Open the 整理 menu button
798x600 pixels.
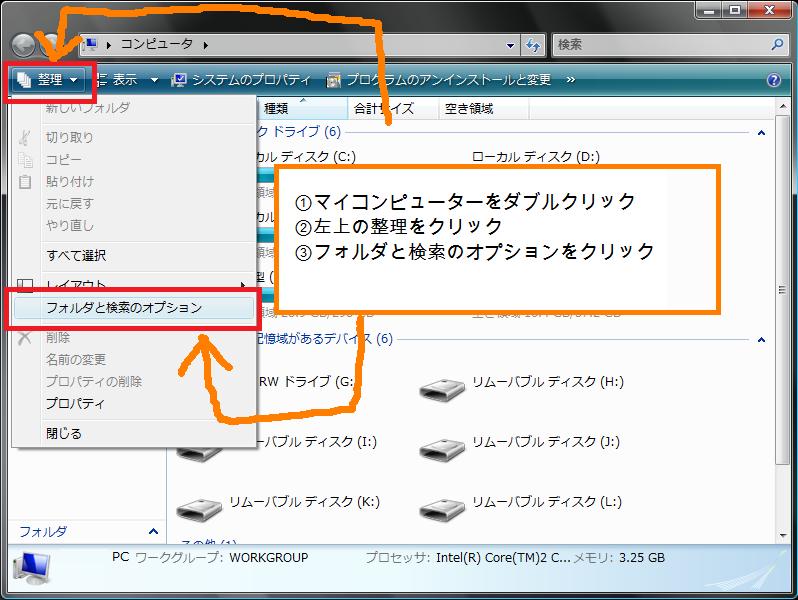(x=48, y=80)
